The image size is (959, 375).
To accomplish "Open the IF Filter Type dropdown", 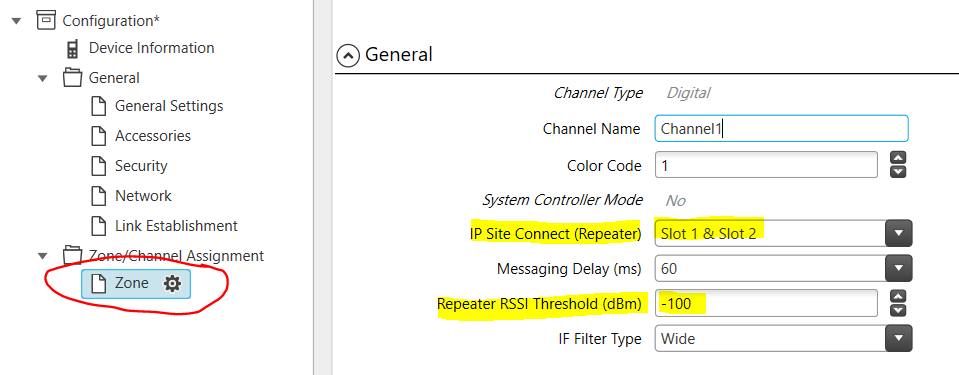I will pyautogui.click(x=898, y=338).
